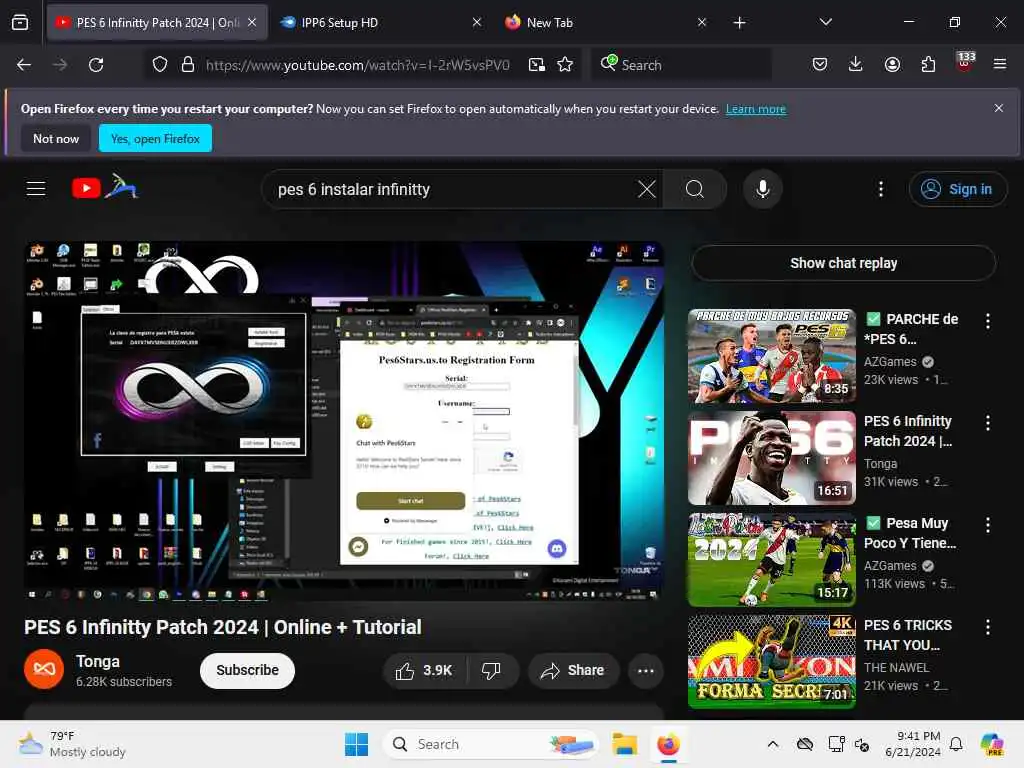View site security padlock info
The height and width of the screenshot is (768, 1024).
(188, 65)
